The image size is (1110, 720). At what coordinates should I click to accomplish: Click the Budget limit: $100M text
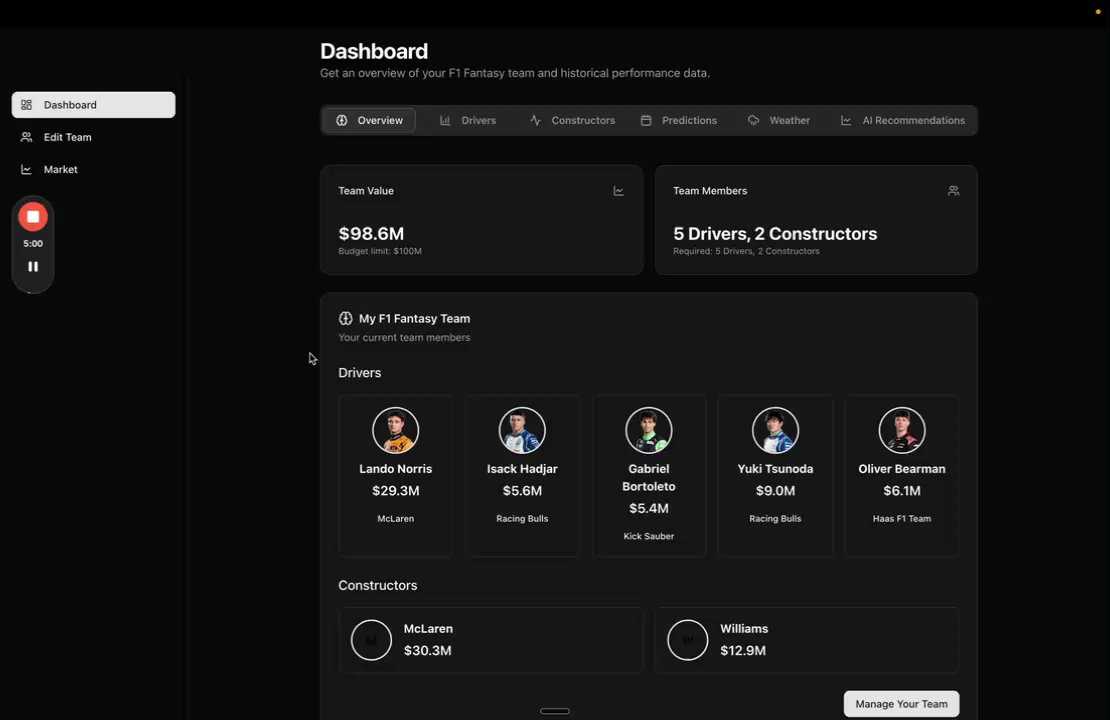379,251
